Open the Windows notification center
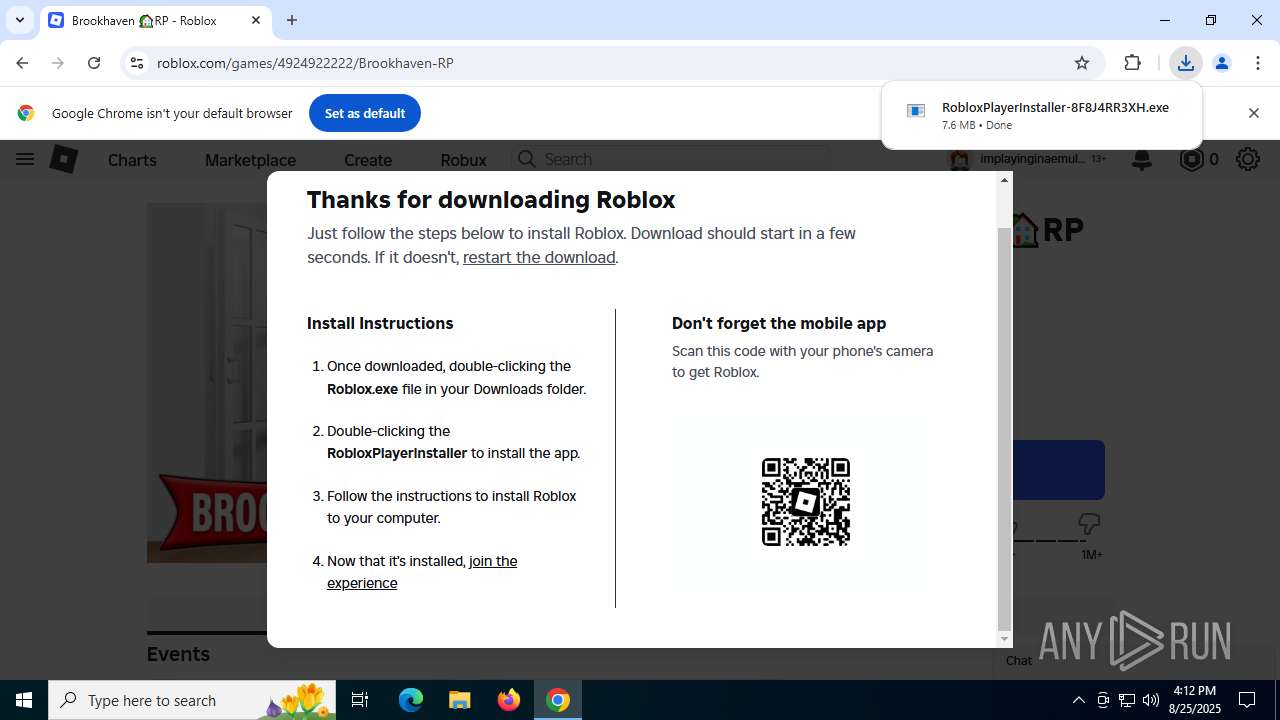1280x720 pixels. tap(1247, 700)
